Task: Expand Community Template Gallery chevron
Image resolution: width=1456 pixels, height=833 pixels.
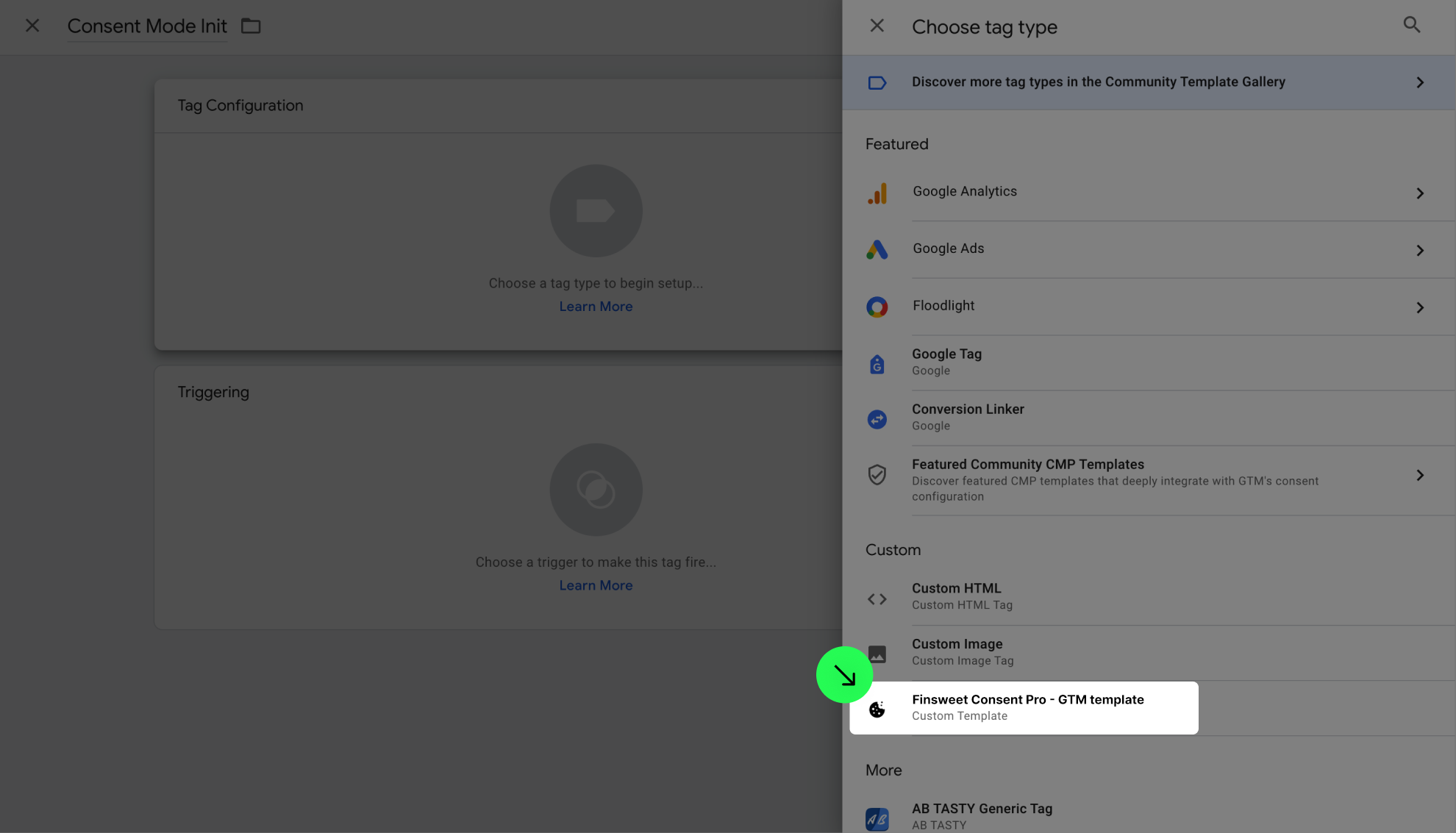Action: [1420, 82]
